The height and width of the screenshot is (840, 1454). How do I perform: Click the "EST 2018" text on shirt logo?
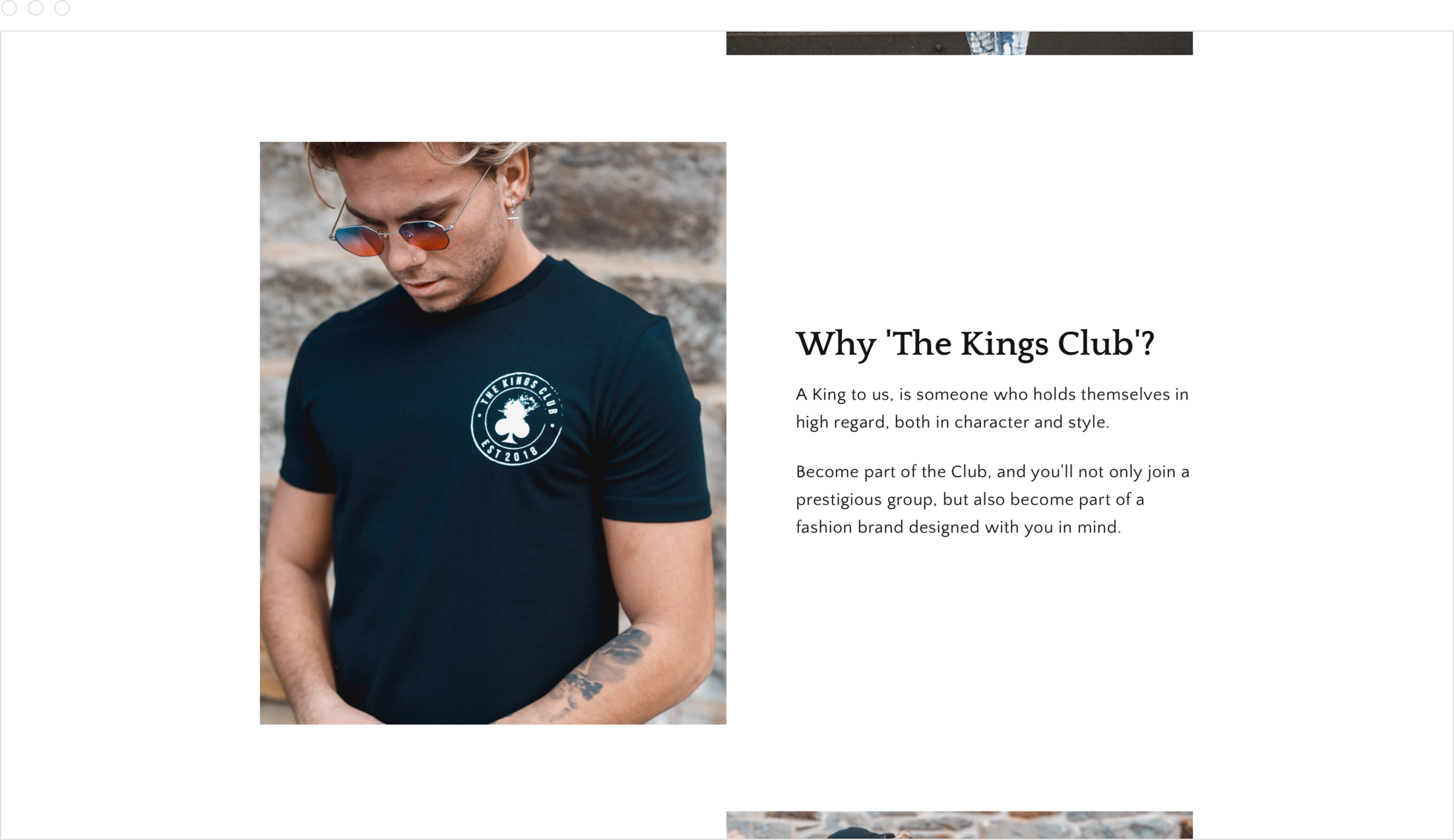click(509, 452)
